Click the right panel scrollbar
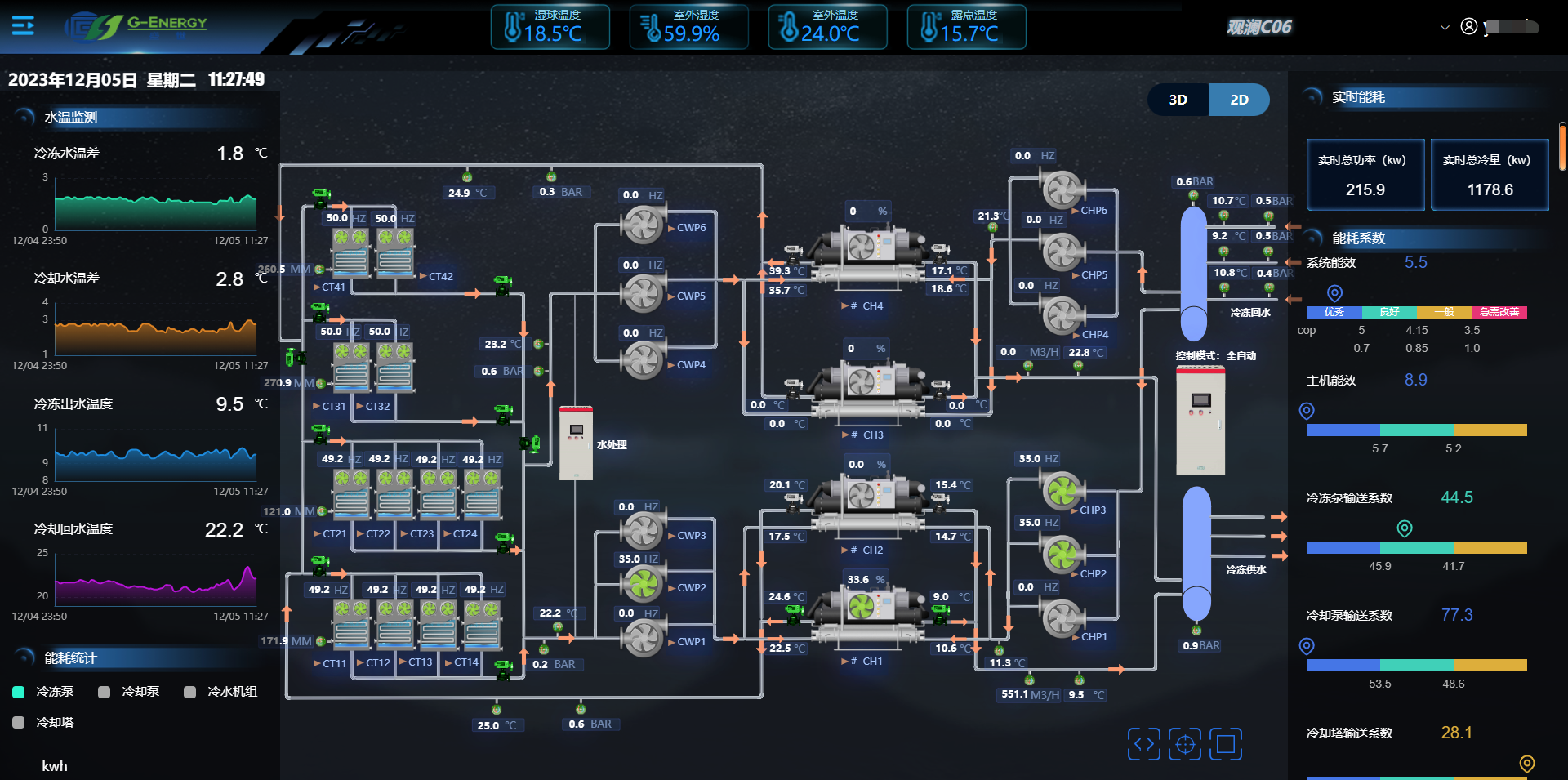The height and width of the screenshot is (780, 1568). click(x=1561, y=147)
